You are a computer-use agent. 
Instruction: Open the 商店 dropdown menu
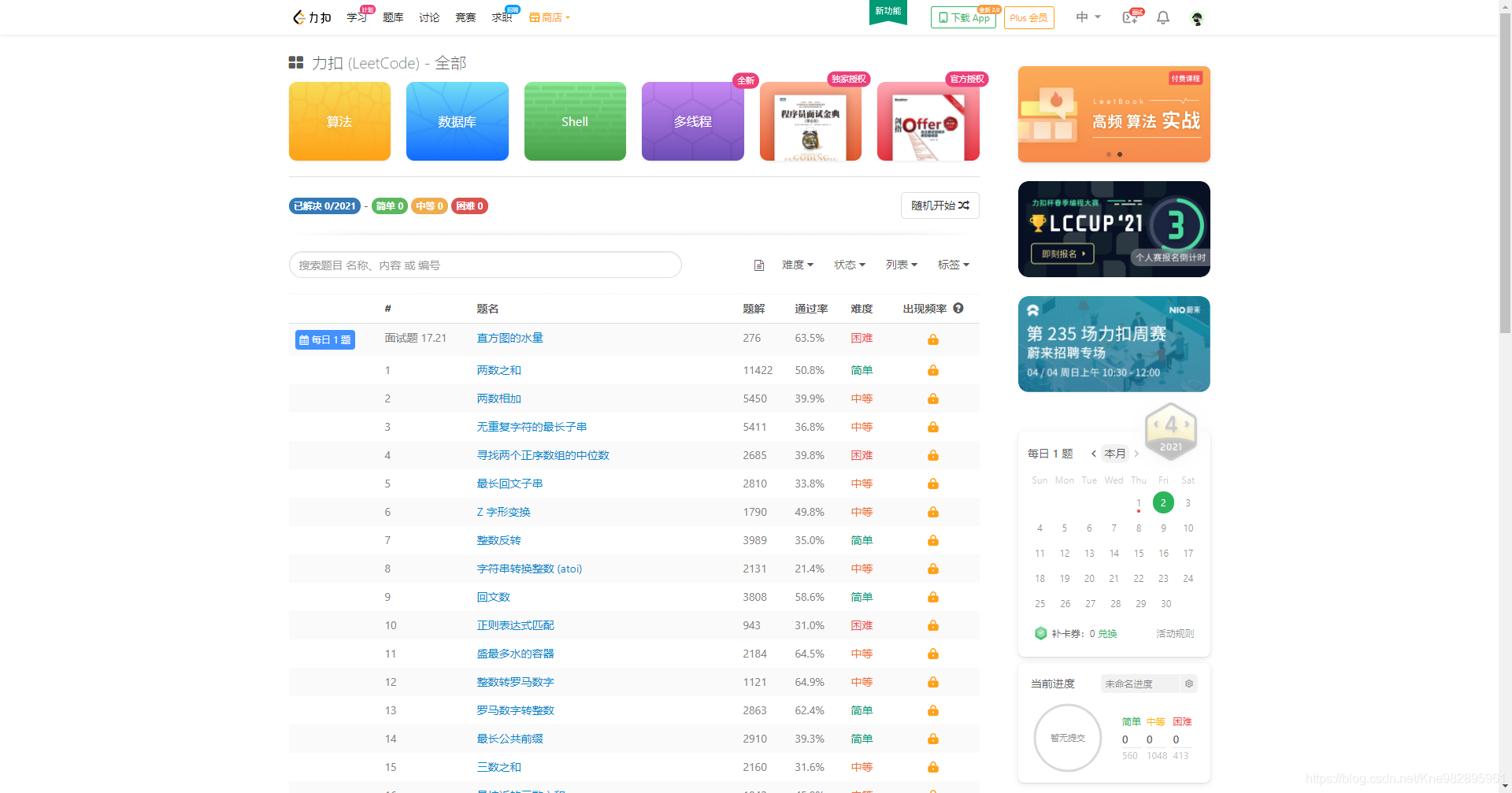pos(550,17)
